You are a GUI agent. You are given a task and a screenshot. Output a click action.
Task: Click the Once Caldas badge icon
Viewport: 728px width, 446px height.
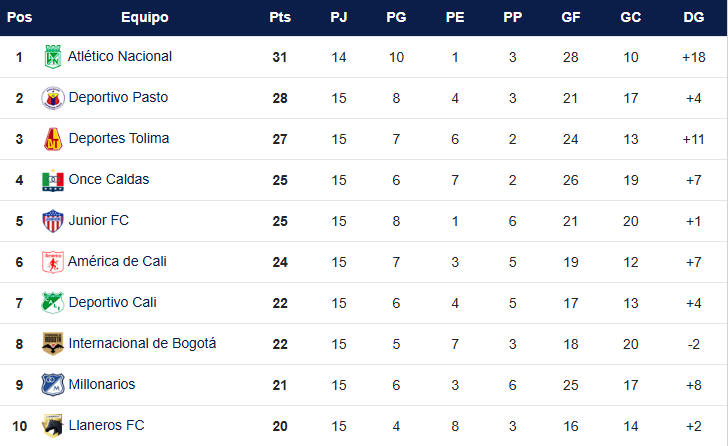click(52, 180)
